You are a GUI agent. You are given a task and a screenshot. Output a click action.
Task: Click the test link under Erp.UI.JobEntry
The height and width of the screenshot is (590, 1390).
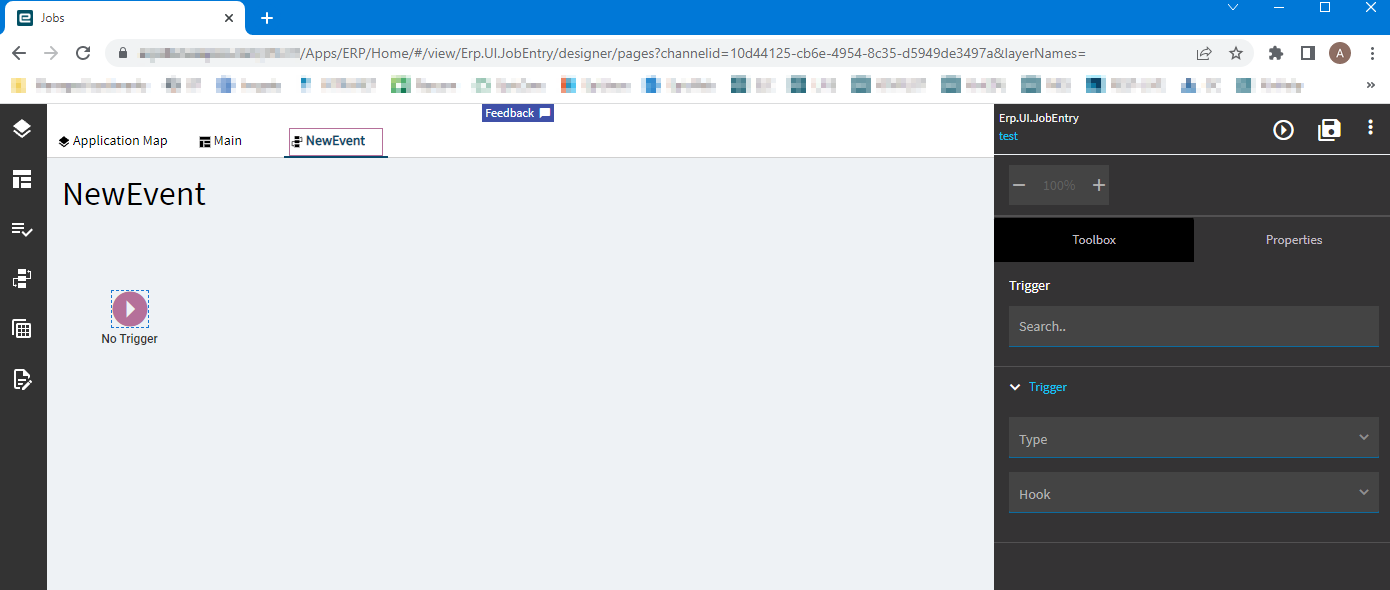(1008, 136)
